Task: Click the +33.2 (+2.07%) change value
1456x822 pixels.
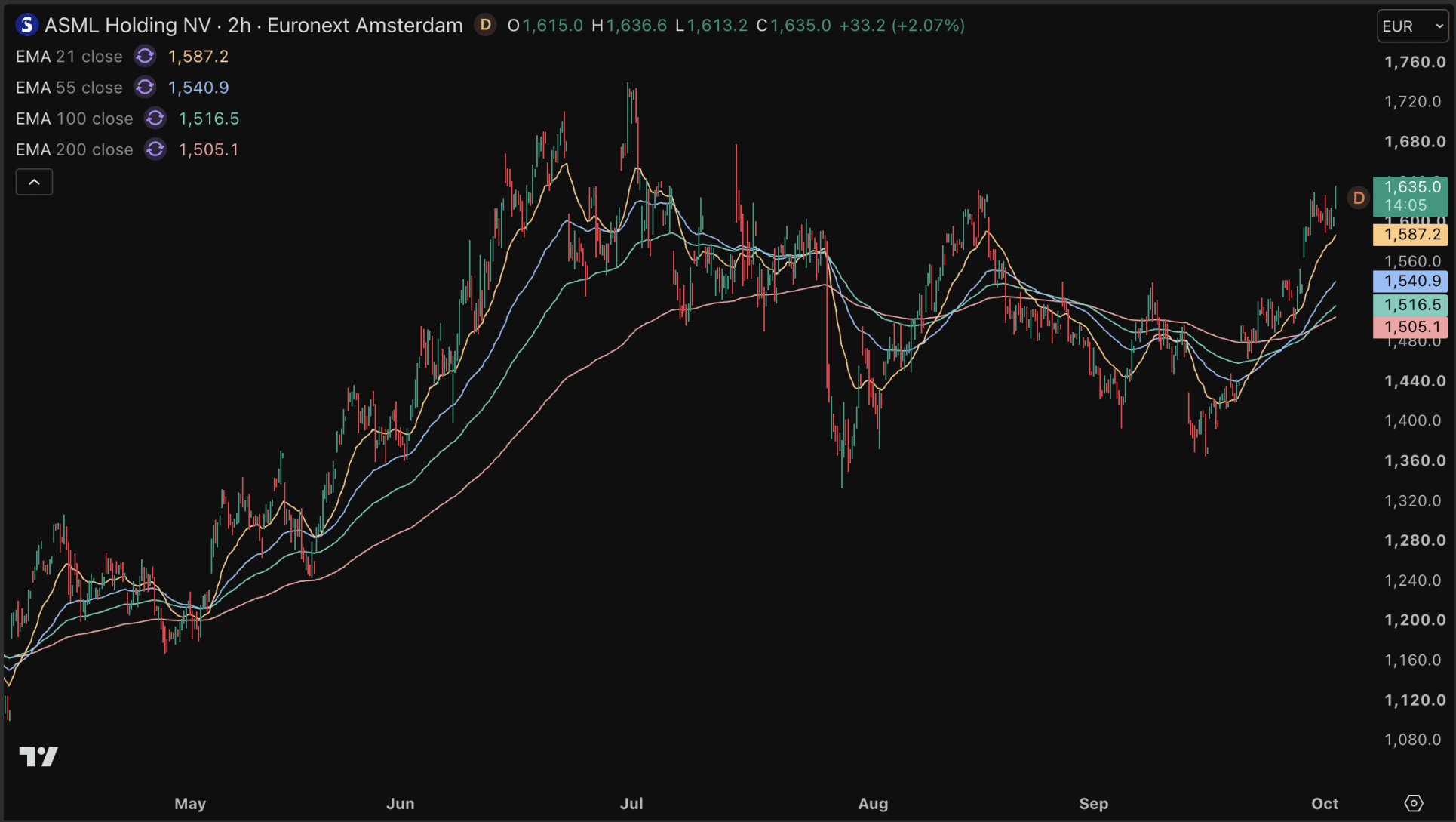Action: coord(902,25)
